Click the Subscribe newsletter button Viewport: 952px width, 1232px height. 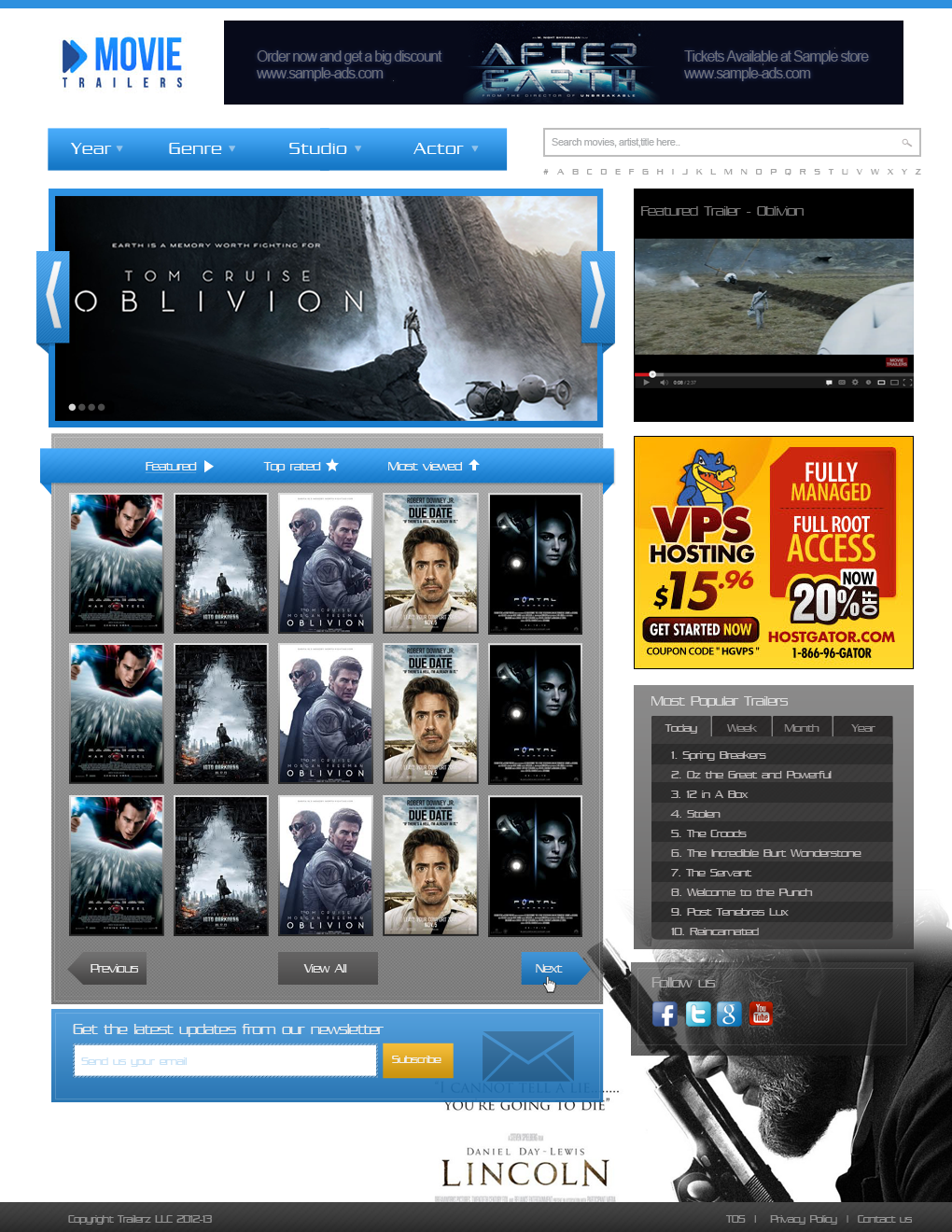tap(417, 1060)
